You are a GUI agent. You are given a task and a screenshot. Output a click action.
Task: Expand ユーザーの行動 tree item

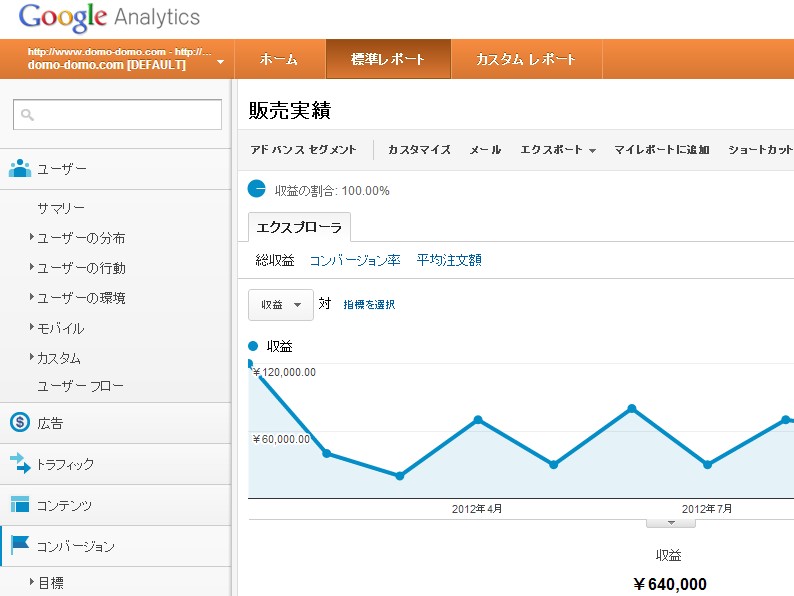click(31, 266)
